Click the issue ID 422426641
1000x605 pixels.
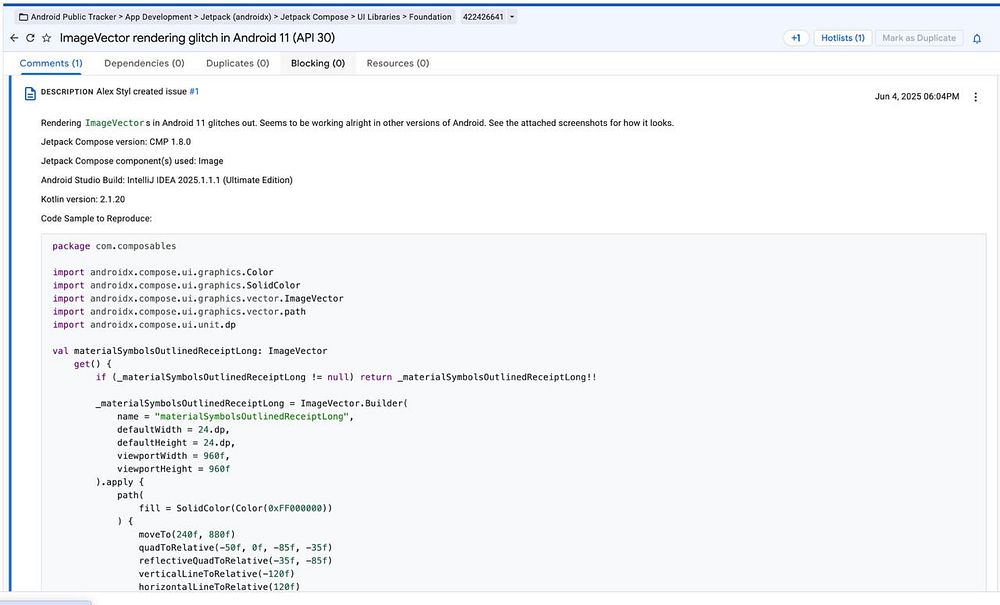[x=483, y=17]
